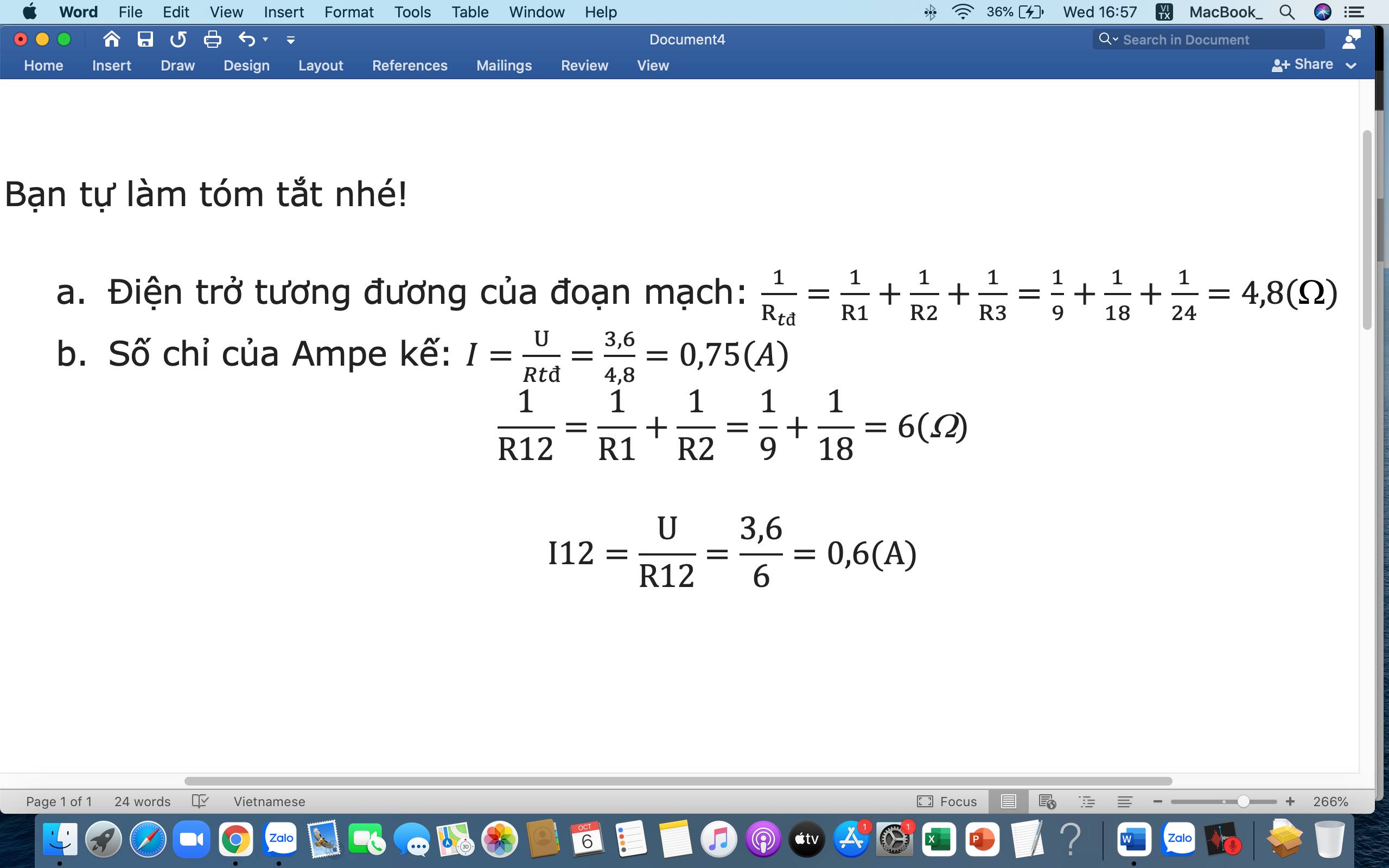Open Google Chrome from the Dock

(x=235, y=840)
